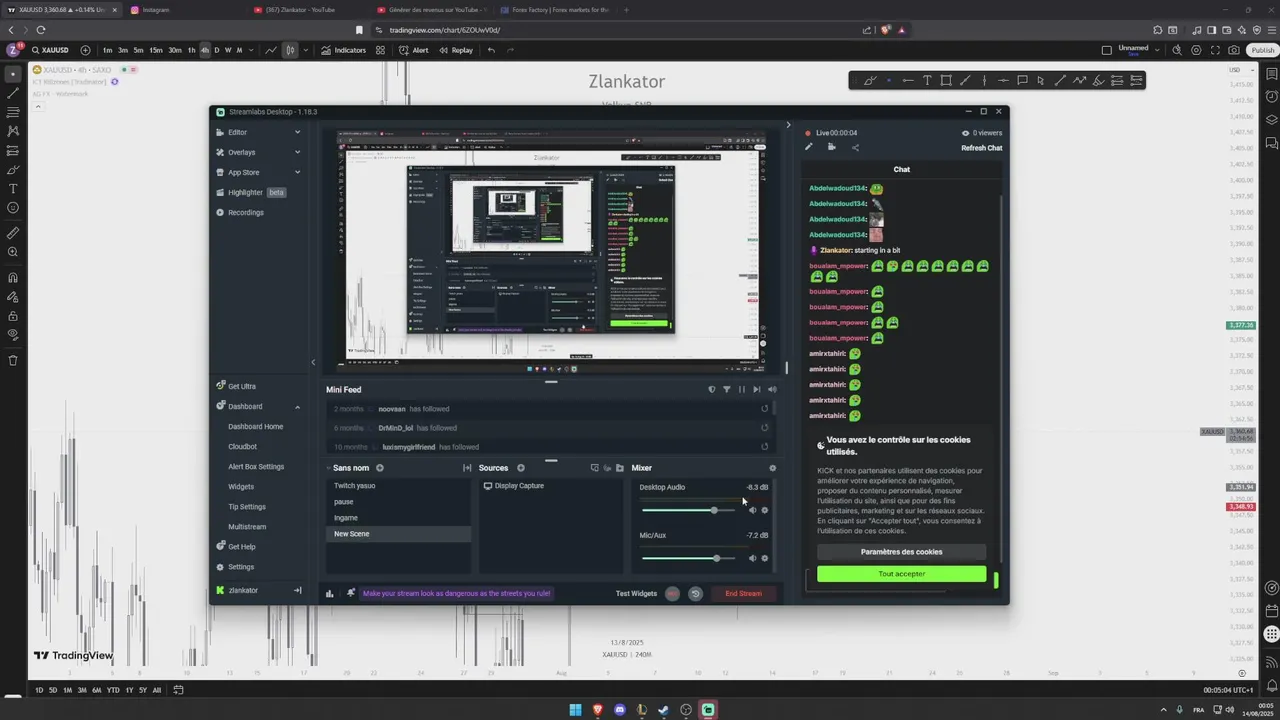
Task: Select the pause scene
Action: 399,502
